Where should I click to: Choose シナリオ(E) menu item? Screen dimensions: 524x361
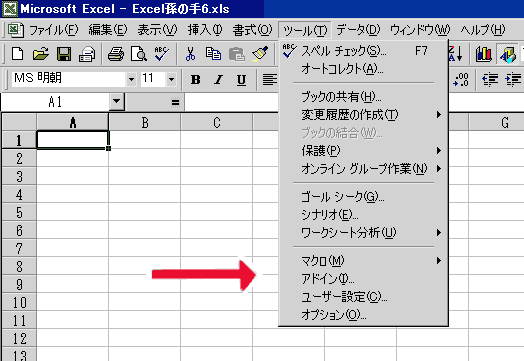[363, 214]
